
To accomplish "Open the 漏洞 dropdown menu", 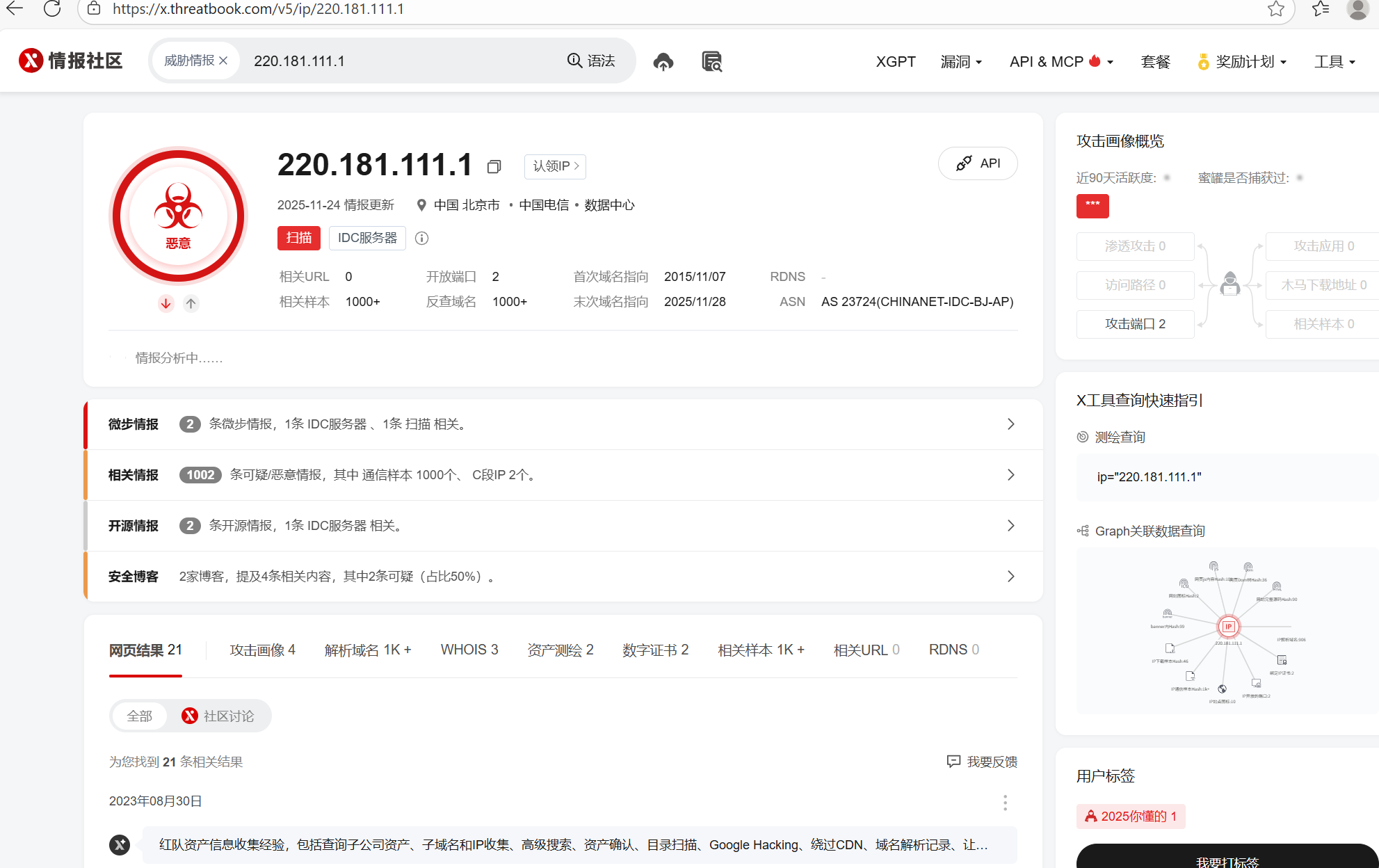I will coord(961,62).
